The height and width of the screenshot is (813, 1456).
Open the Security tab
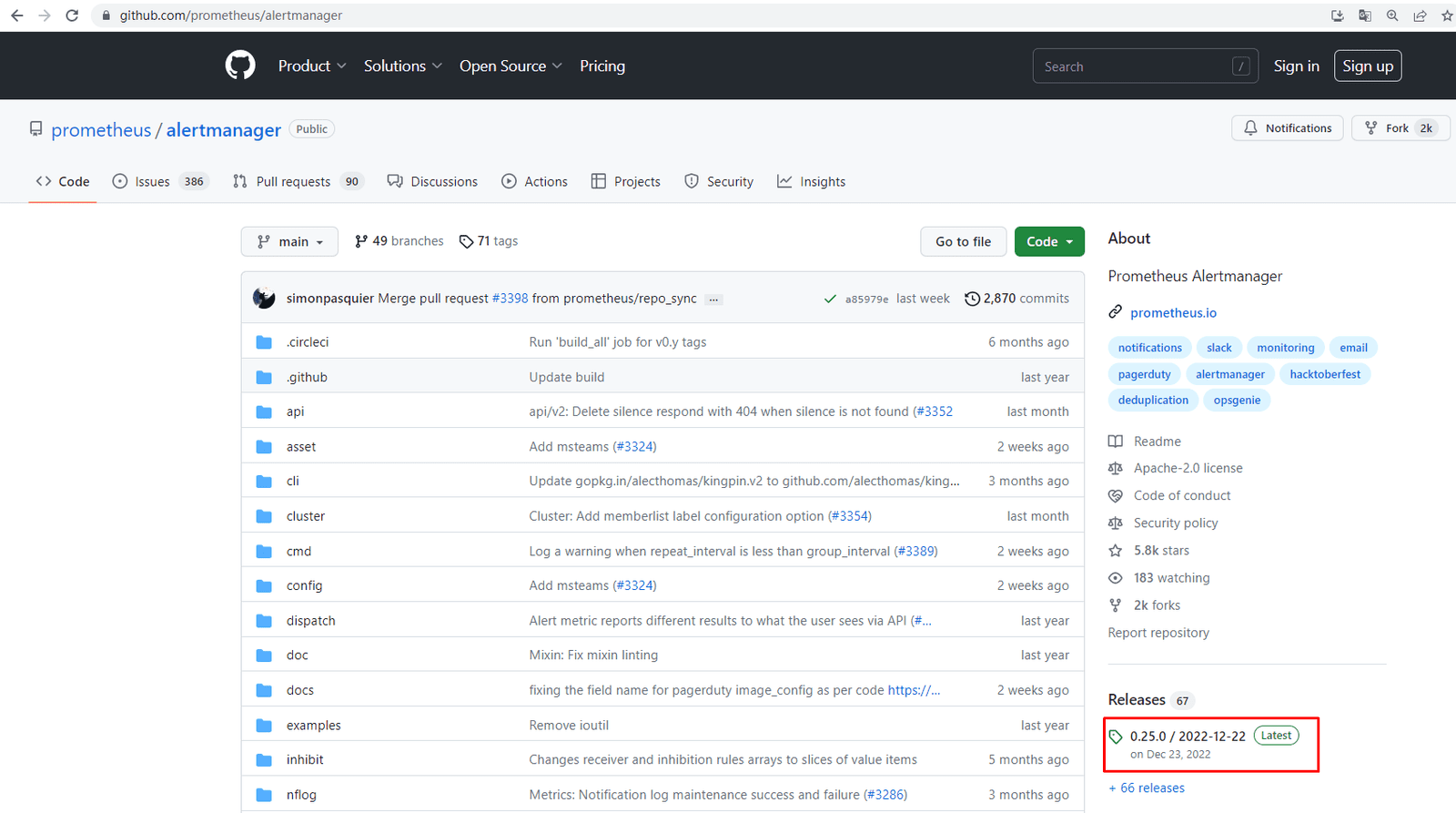pos(719,181)
